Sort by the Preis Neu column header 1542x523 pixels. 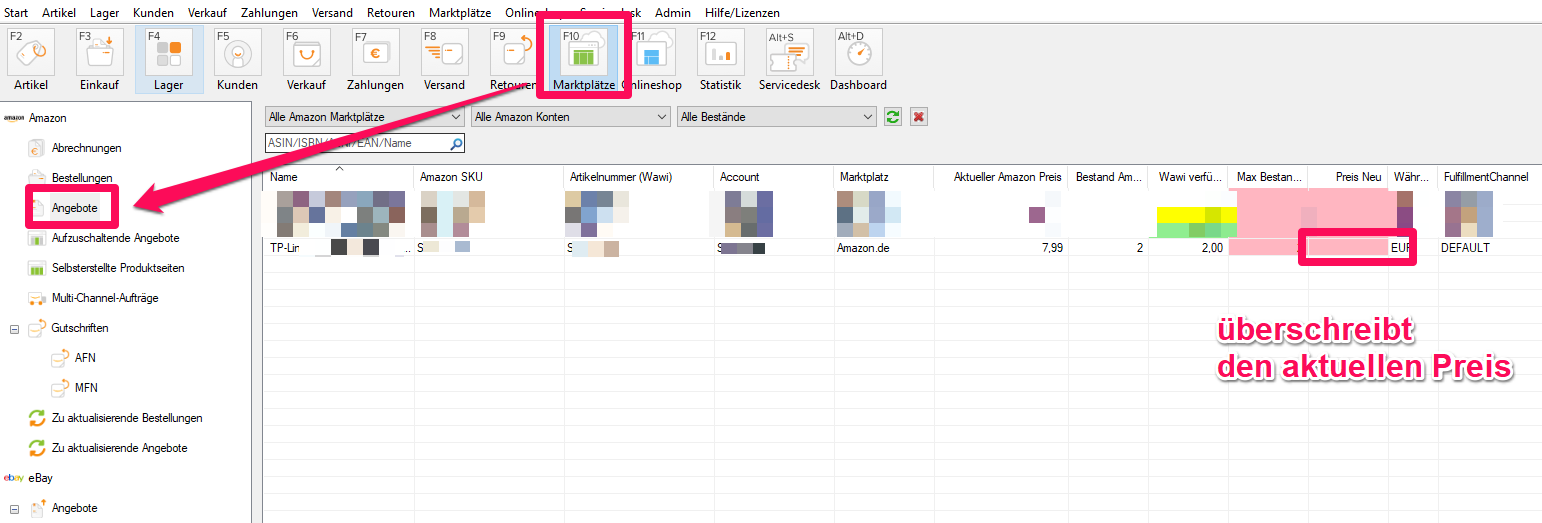pos(1347,177)
